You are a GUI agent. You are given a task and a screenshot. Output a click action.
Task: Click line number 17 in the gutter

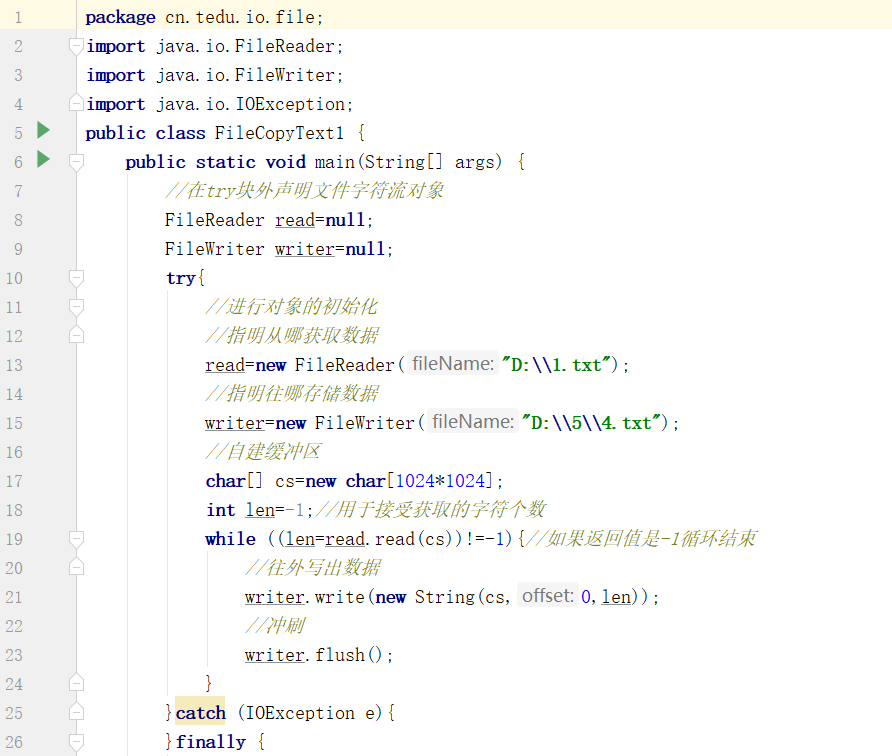[x=14, y=481]
